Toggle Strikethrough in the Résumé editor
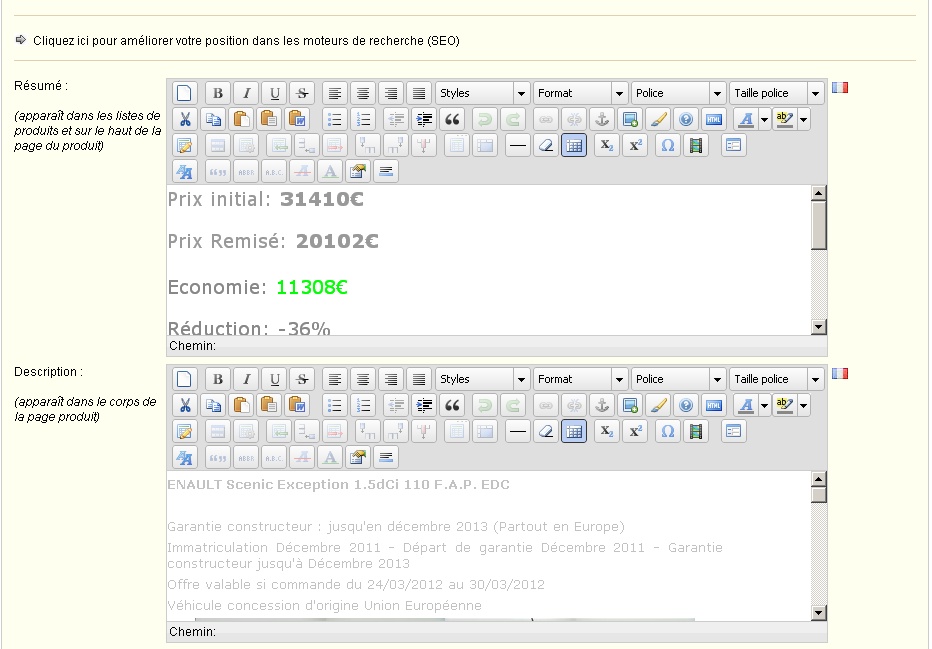932x649 pixels. [302, 93]
